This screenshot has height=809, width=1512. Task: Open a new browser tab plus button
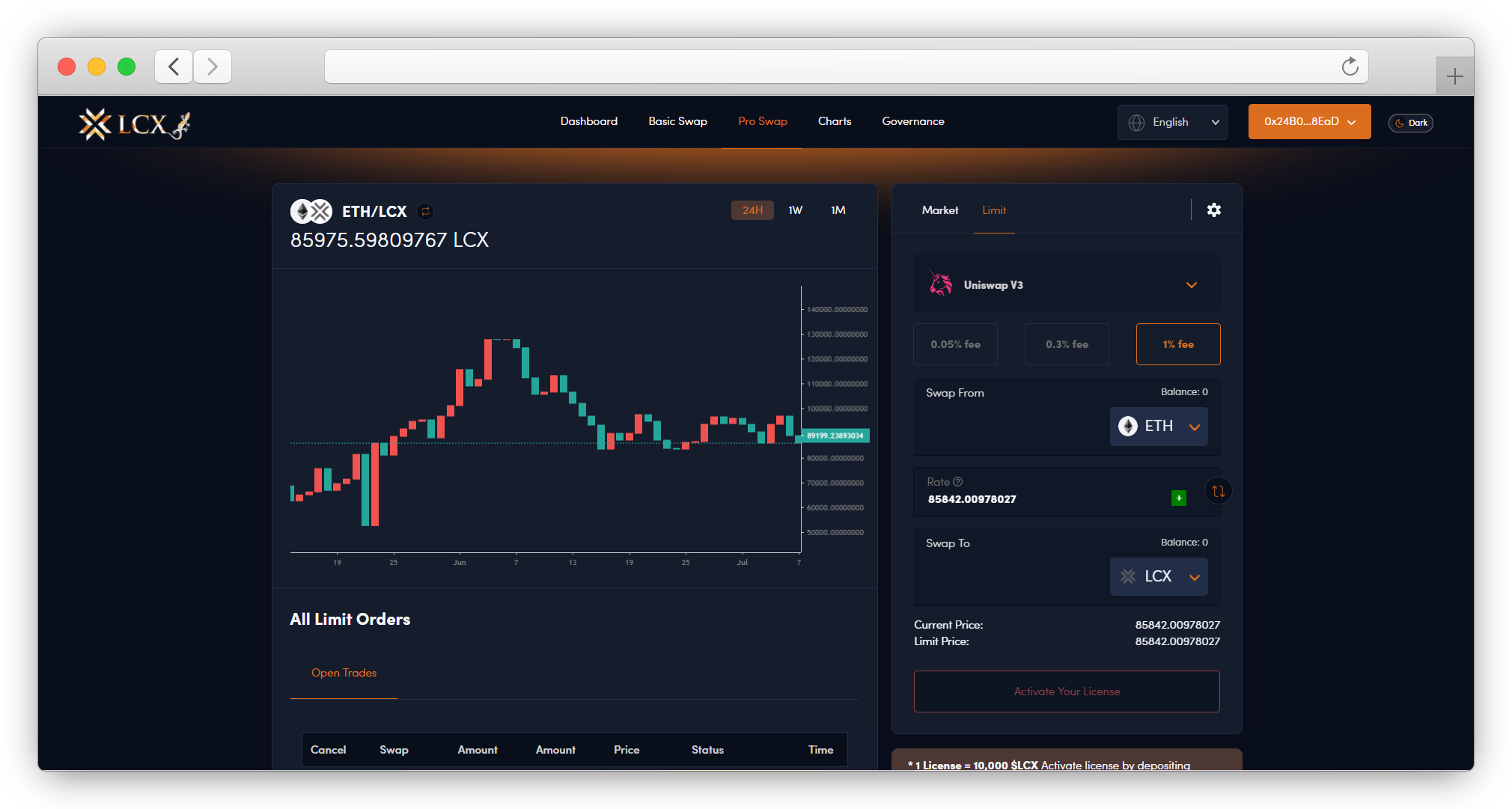[x=1455, y=76]
